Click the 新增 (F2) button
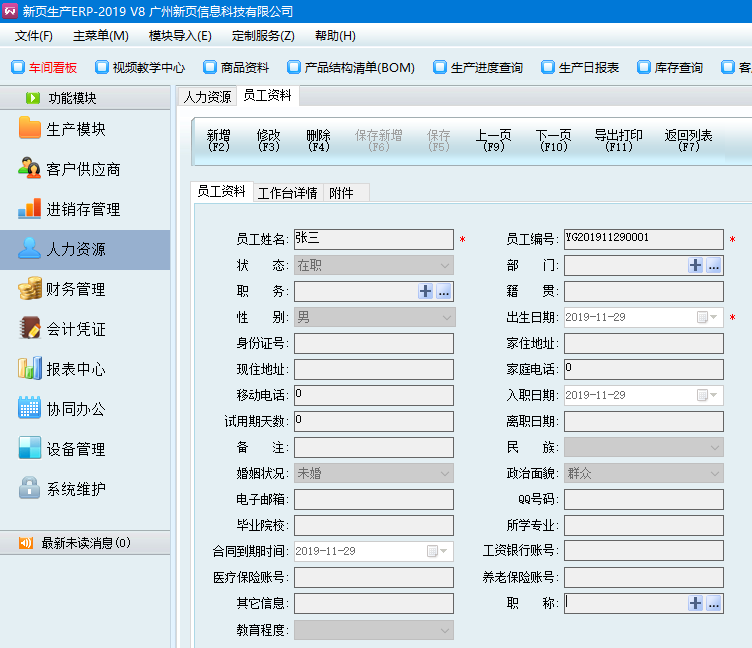Image resolution: width=752 pixels, height=648 pixels. click(x=218, y=140)
